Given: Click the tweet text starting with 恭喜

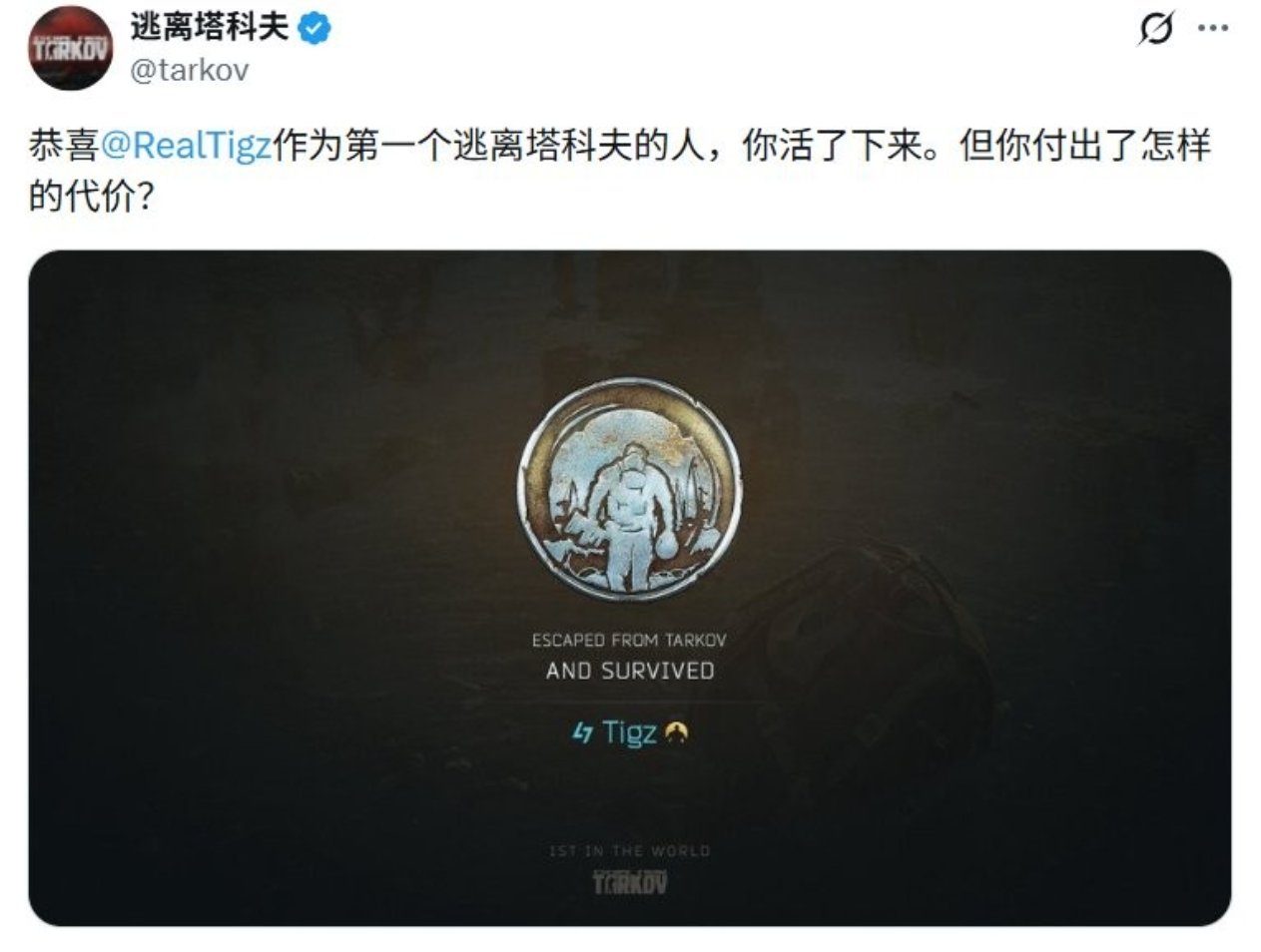Looking at the screenshot, I should 619,147.
